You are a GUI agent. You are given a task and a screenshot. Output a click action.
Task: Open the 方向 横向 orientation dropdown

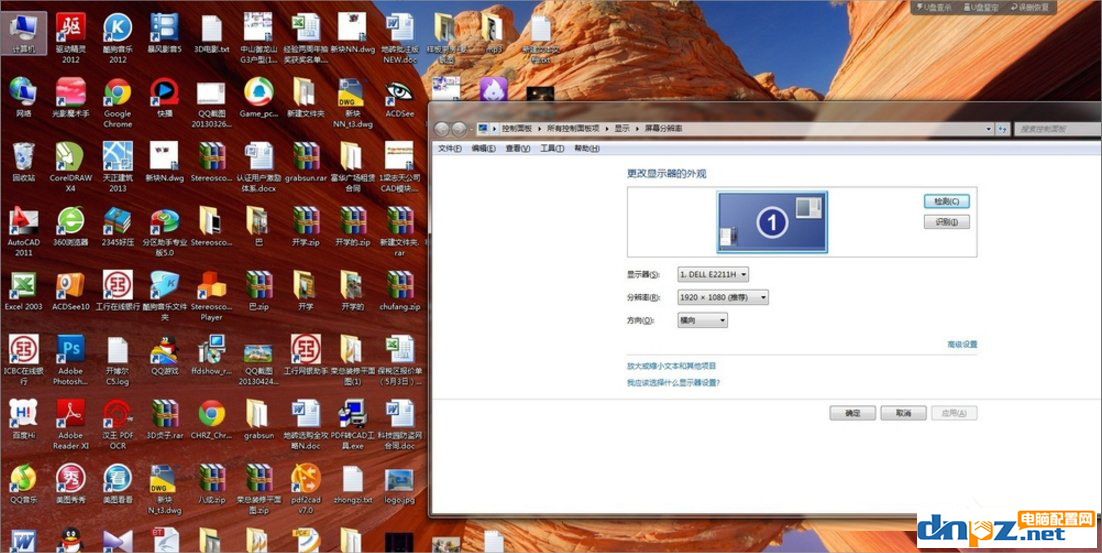[x=702, y=320]
